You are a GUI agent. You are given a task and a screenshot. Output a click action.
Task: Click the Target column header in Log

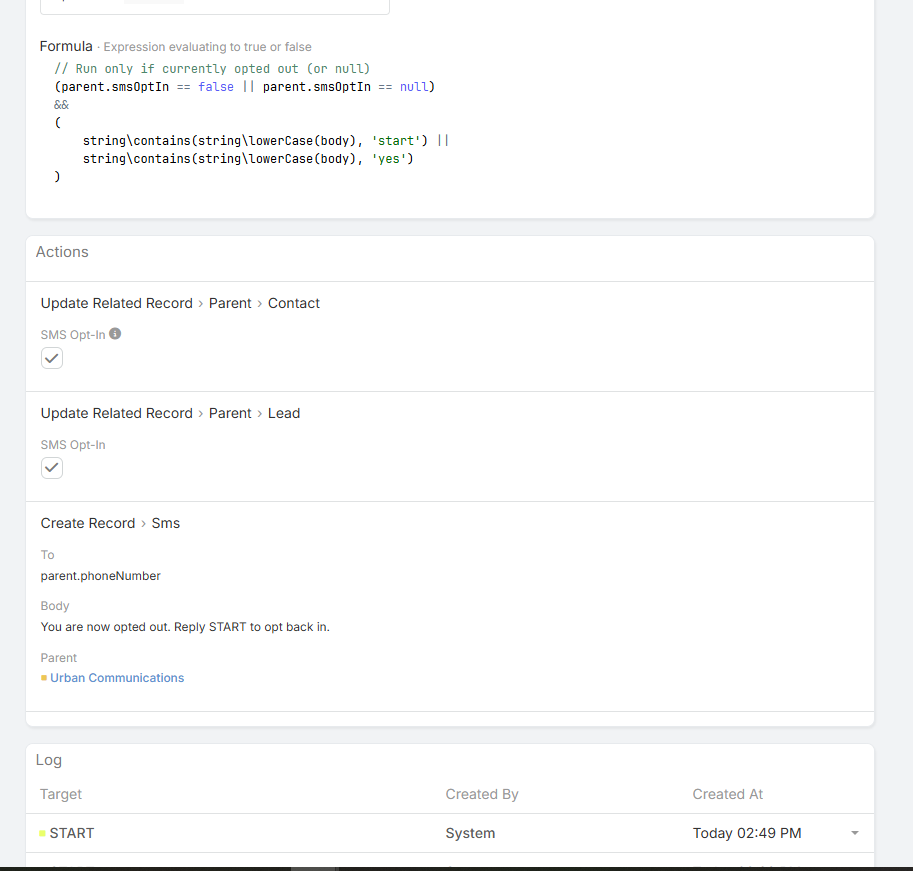click(61, 794)
